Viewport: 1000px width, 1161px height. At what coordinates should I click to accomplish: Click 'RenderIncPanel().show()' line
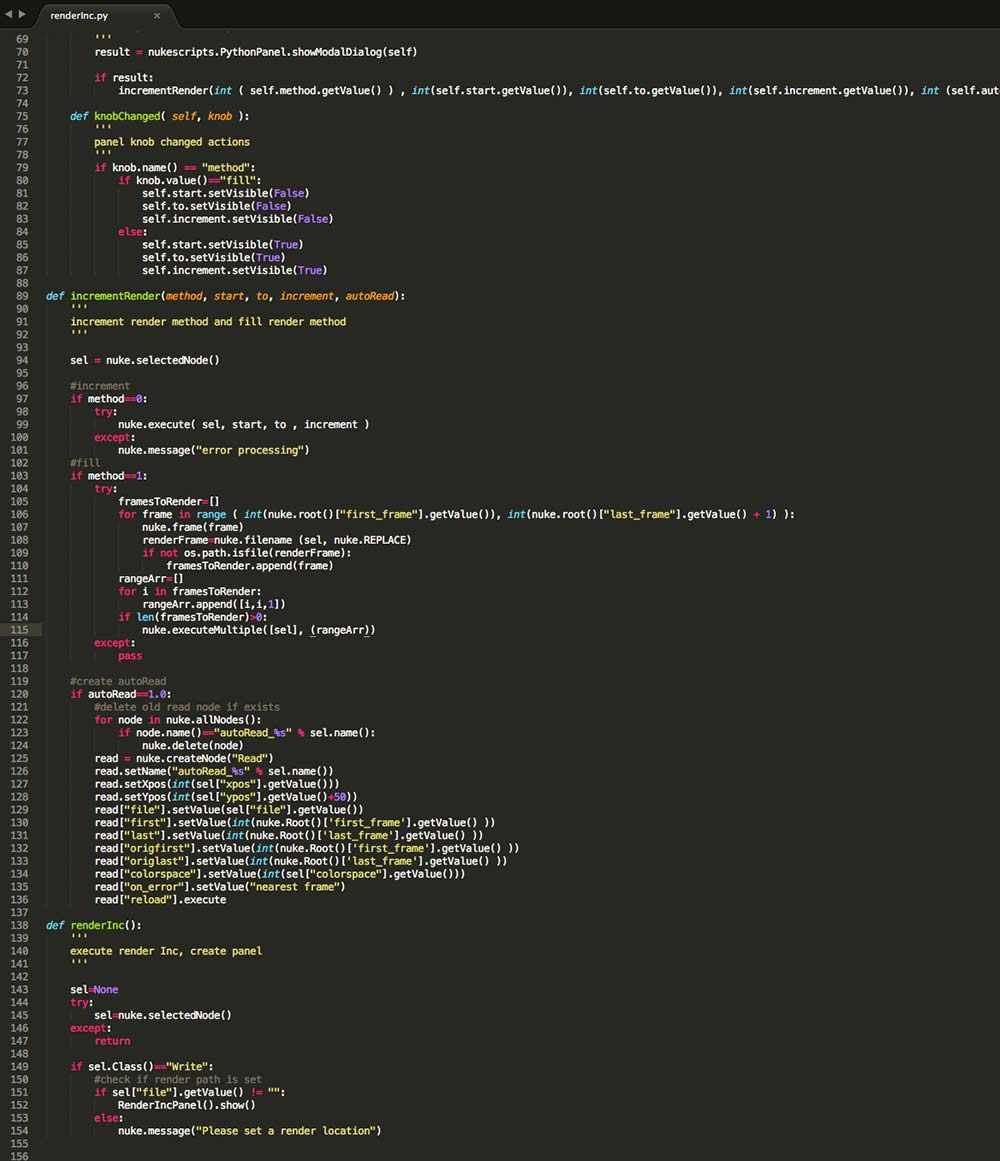(187, 1105)
